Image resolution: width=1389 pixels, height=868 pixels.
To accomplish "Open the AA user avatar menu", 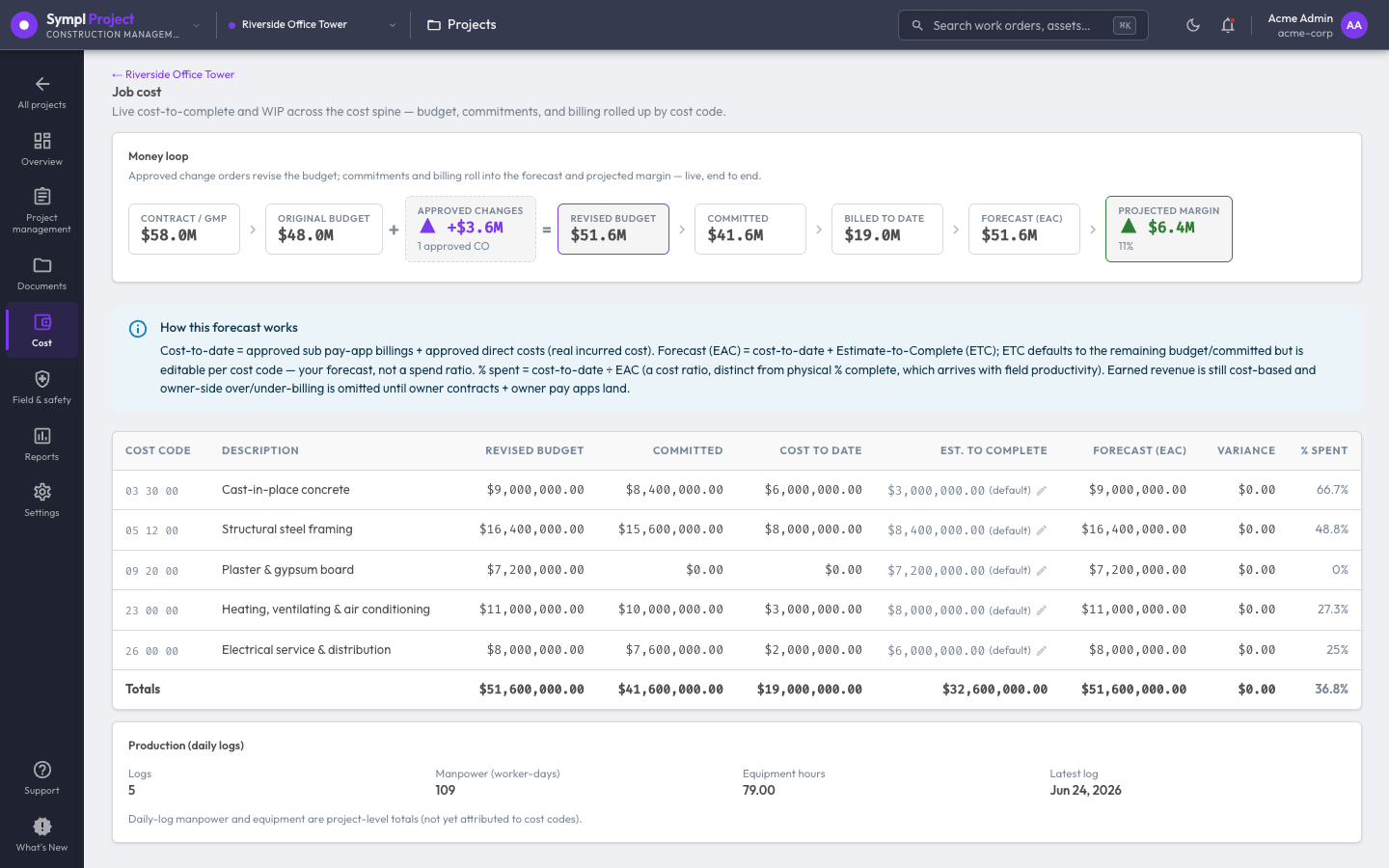I will (x=1354, y=25).
